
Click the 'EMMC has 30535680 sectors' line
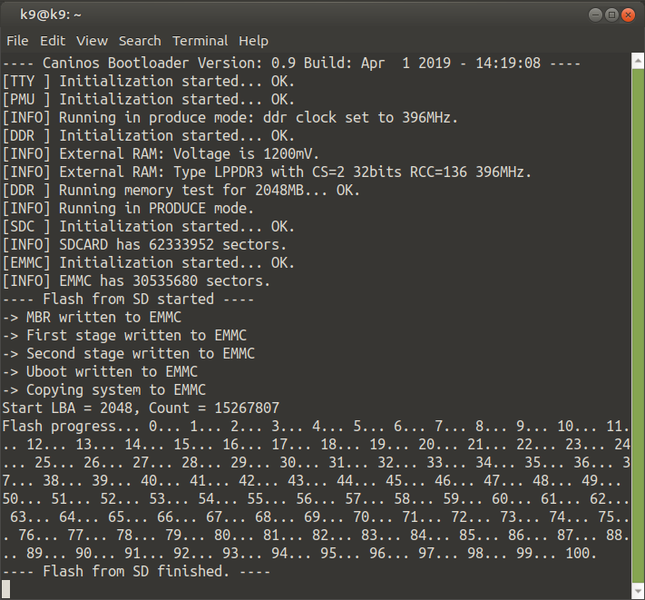click(136, 281)
